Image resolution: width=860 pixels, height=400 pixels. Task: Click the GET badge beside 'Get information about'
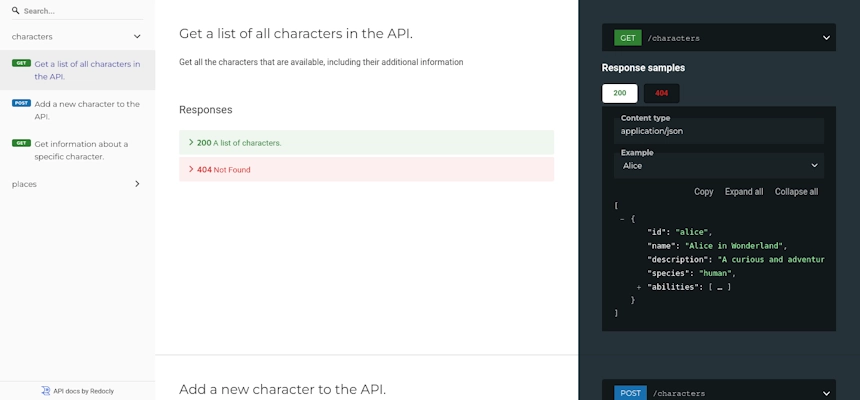[21, 143]
